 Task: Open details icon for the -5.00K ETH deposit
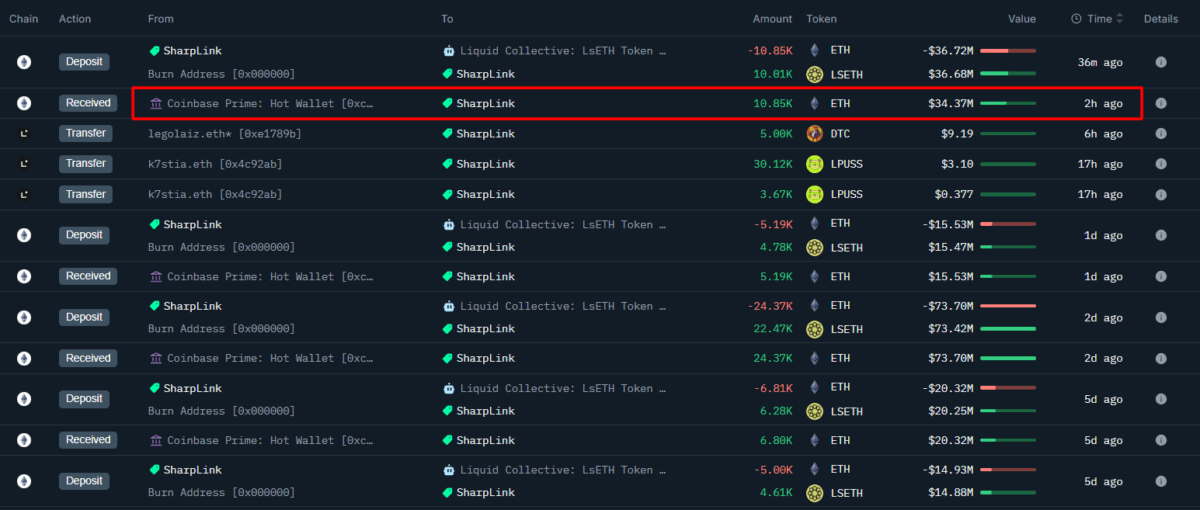[1161, 481]
